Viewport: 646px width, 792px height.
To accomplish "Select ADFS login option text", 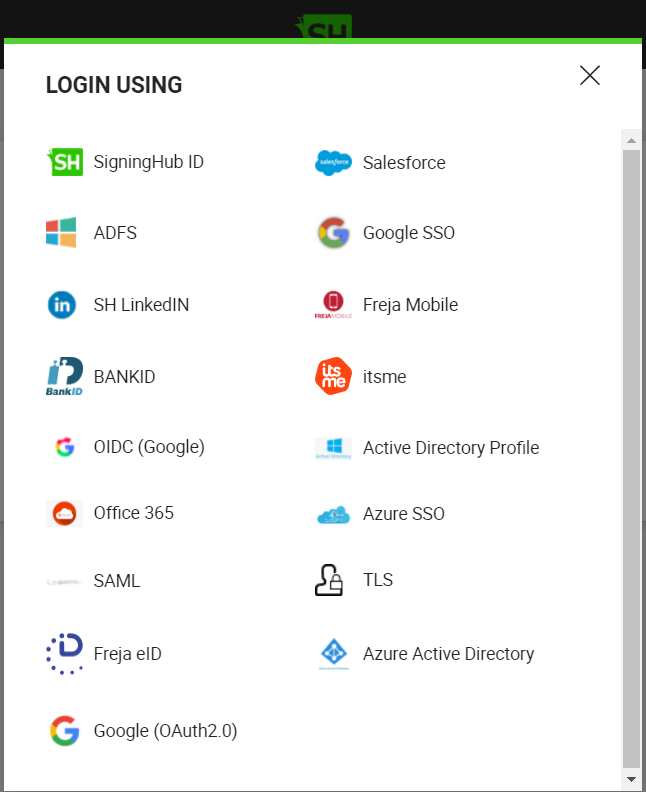I will 115,233.
